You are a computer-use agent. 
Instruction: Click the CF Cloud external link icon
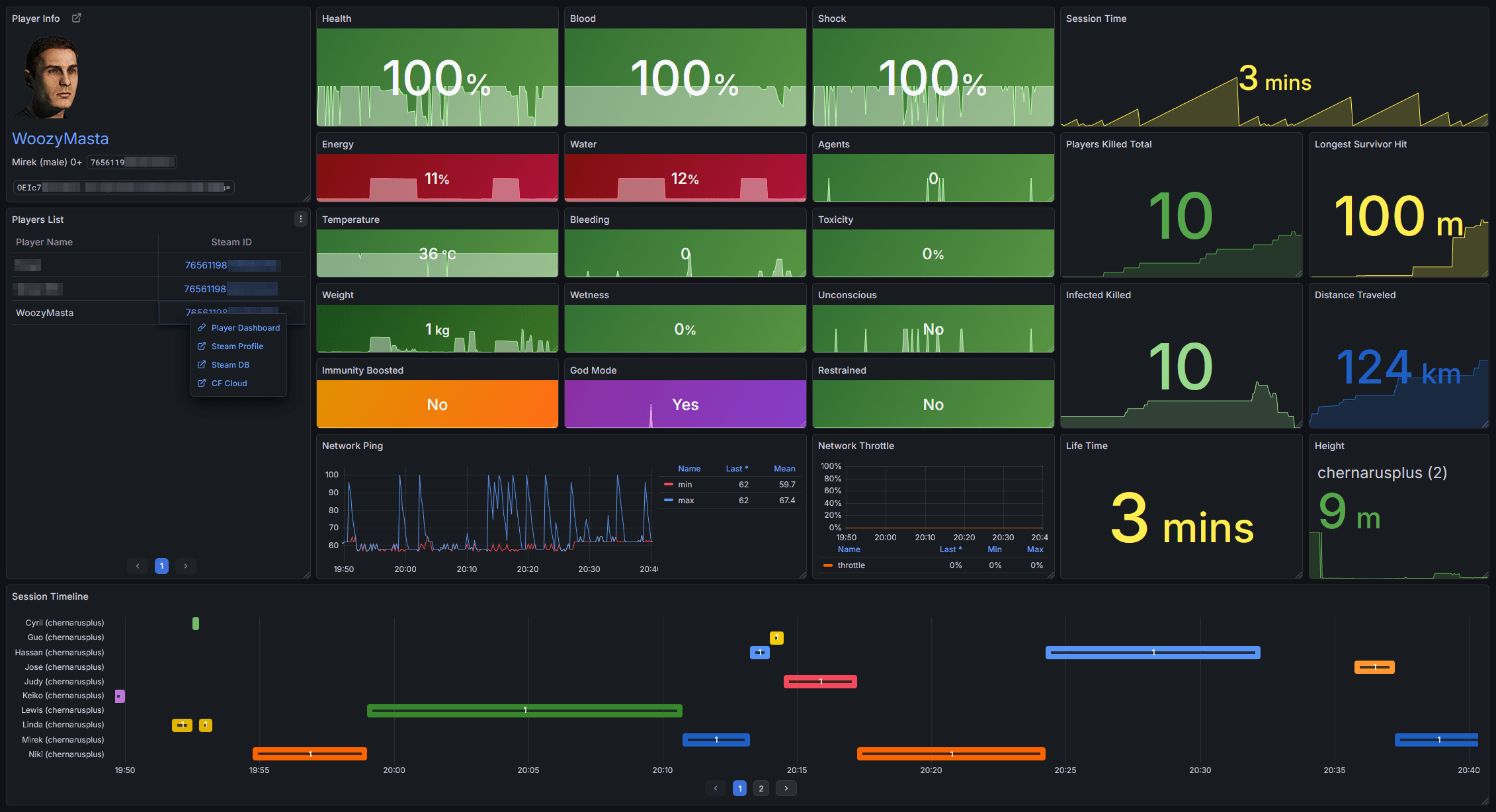point(202,384)
